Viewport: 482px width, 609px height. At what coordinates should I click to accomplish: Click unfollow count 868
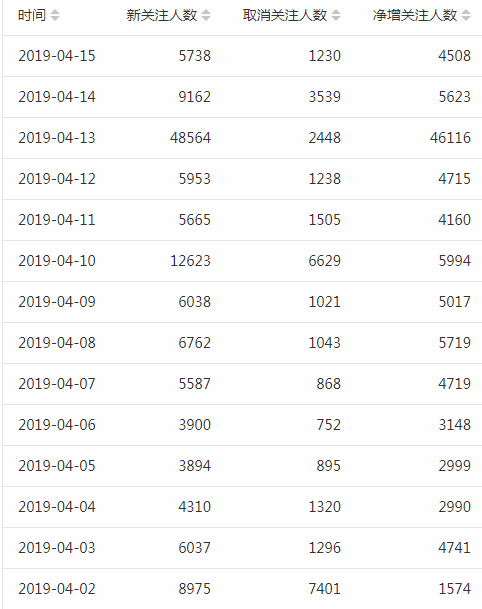[x=329, y=384]
